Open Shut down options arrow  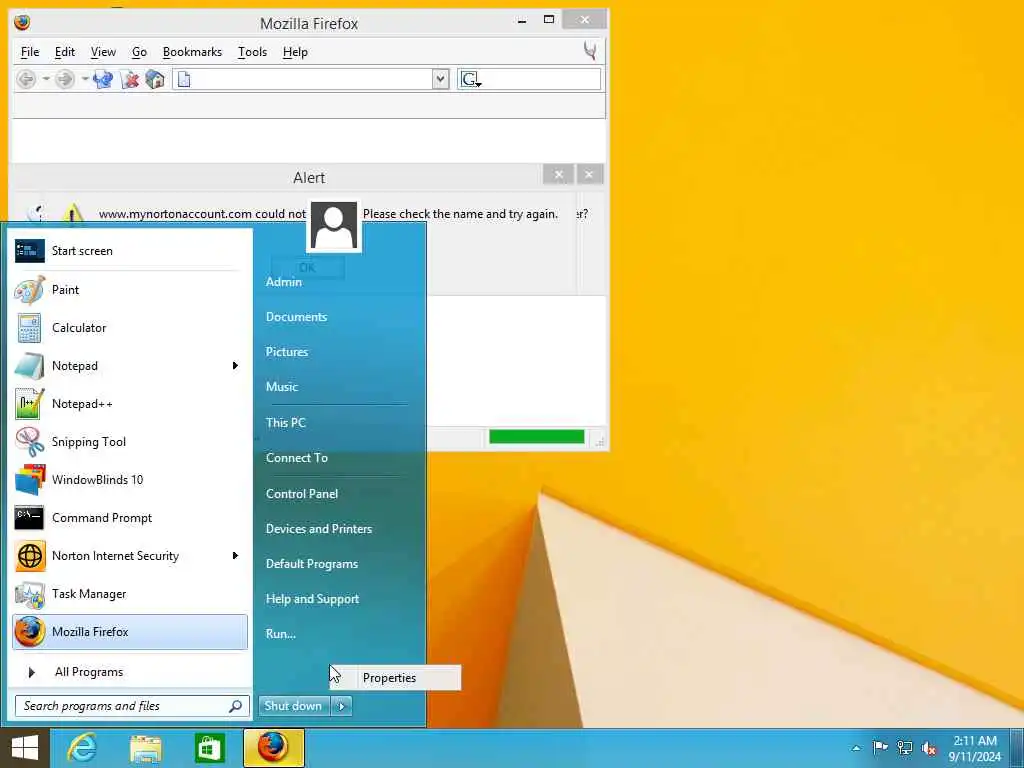point(342,706)
